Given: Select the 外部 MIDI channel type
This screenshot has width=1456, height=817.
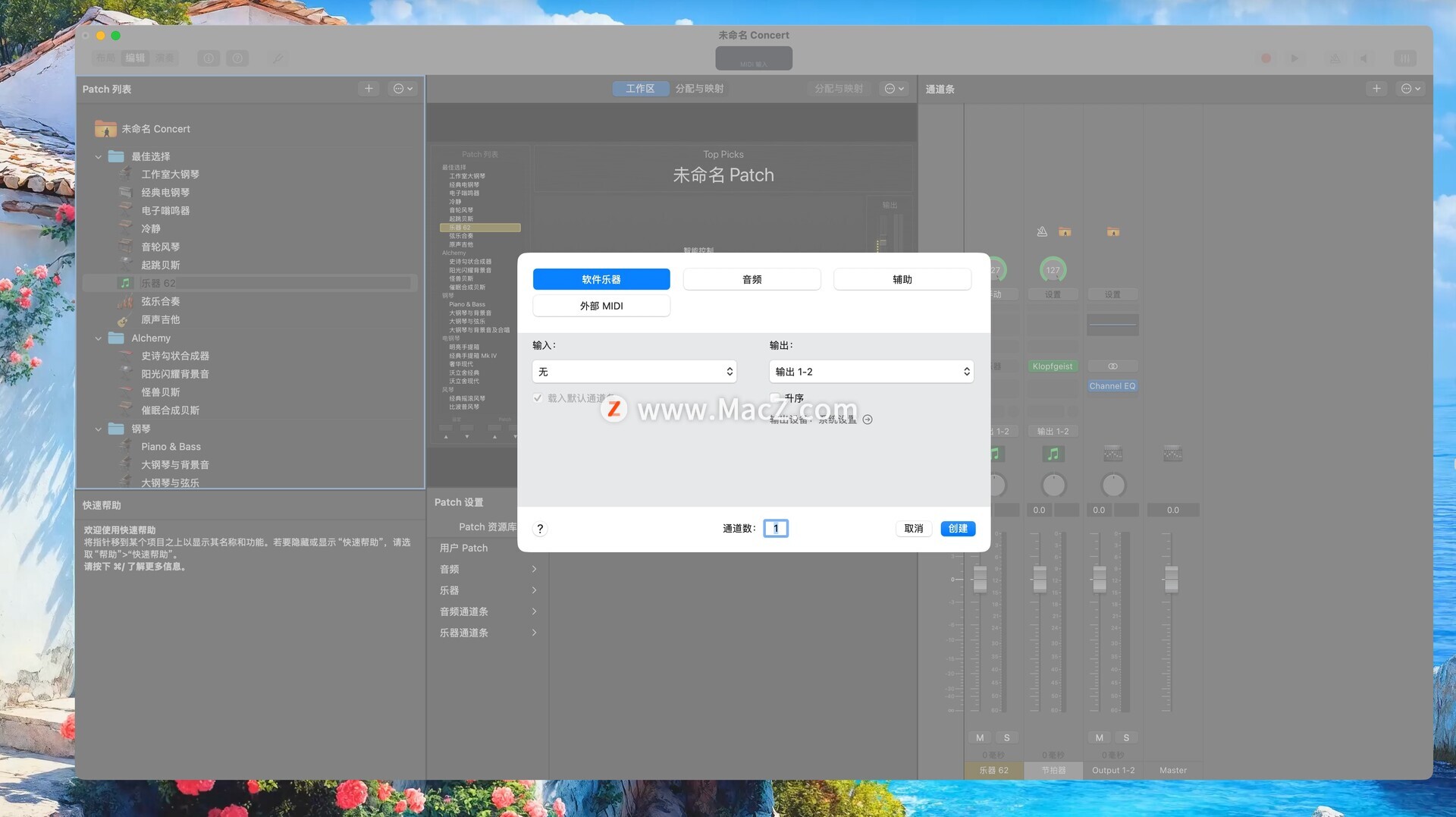Looking at the screenshot, I should [601, 306].
